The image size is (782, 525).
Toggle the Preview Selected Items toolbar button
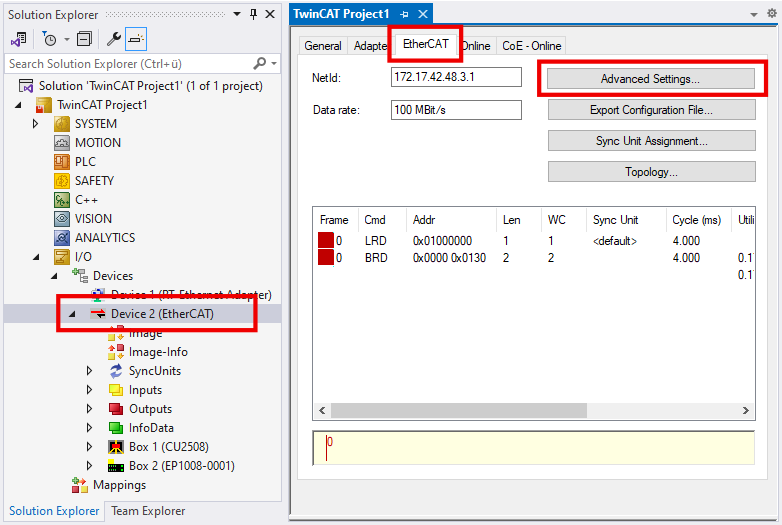pos(137,39)
